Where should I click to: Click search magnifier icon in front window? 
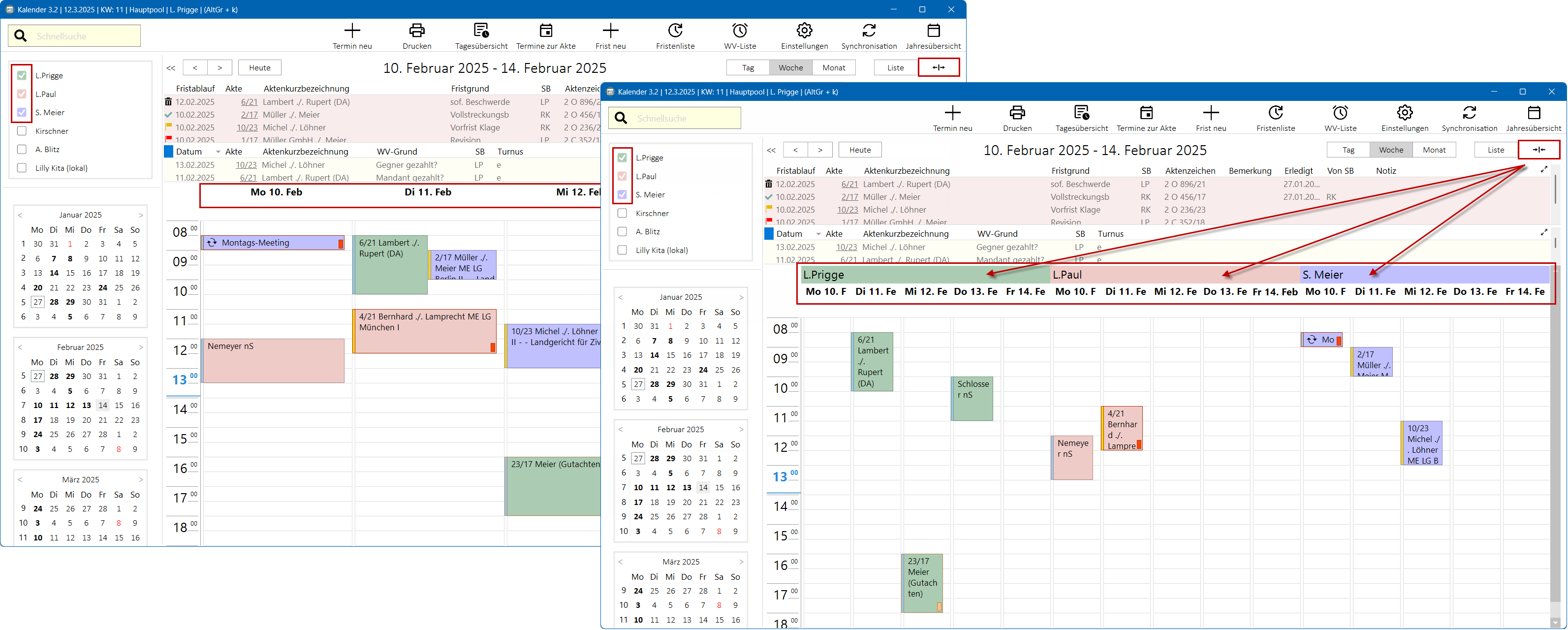621,118
